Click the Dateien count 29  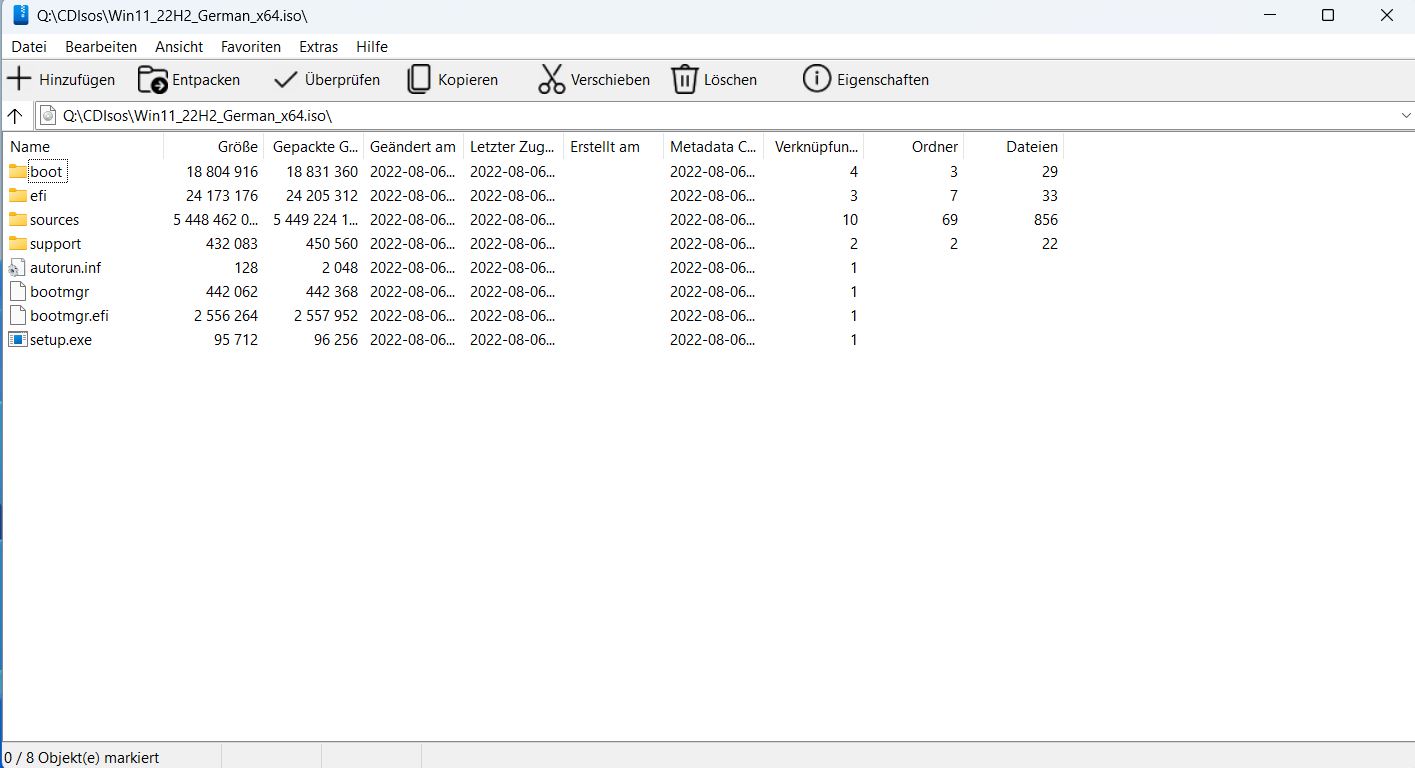click(1049, 171)
